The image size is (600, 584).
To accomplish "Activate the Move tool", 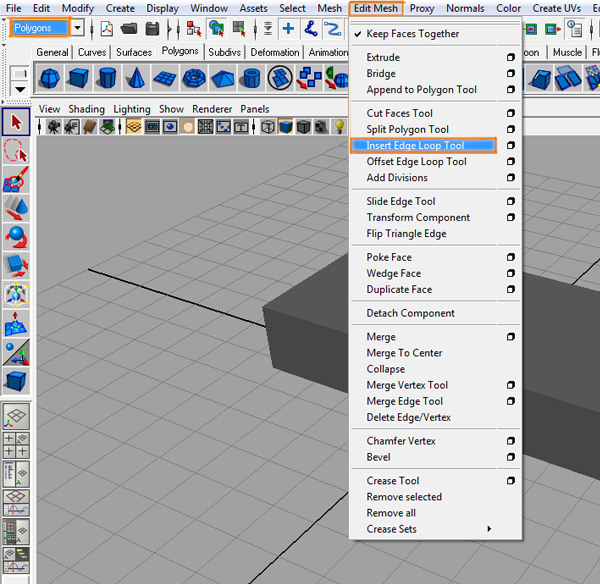I will click(16, 208).
